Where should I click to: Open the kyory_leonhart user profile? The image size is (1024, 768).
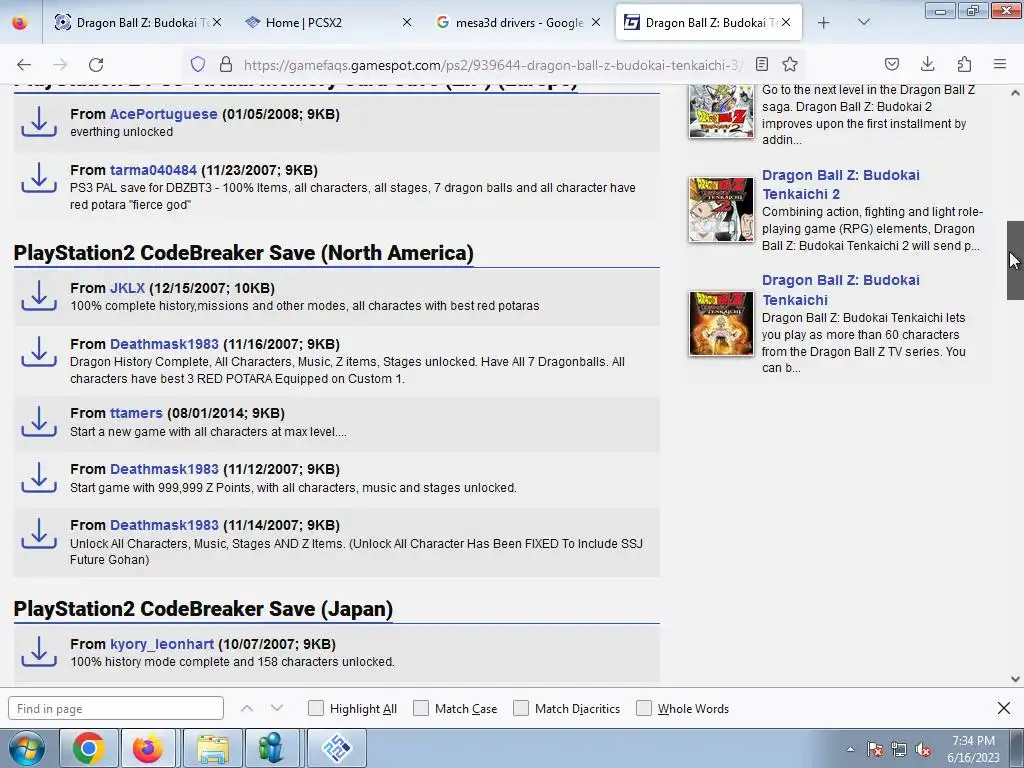[x=162, y=644]
